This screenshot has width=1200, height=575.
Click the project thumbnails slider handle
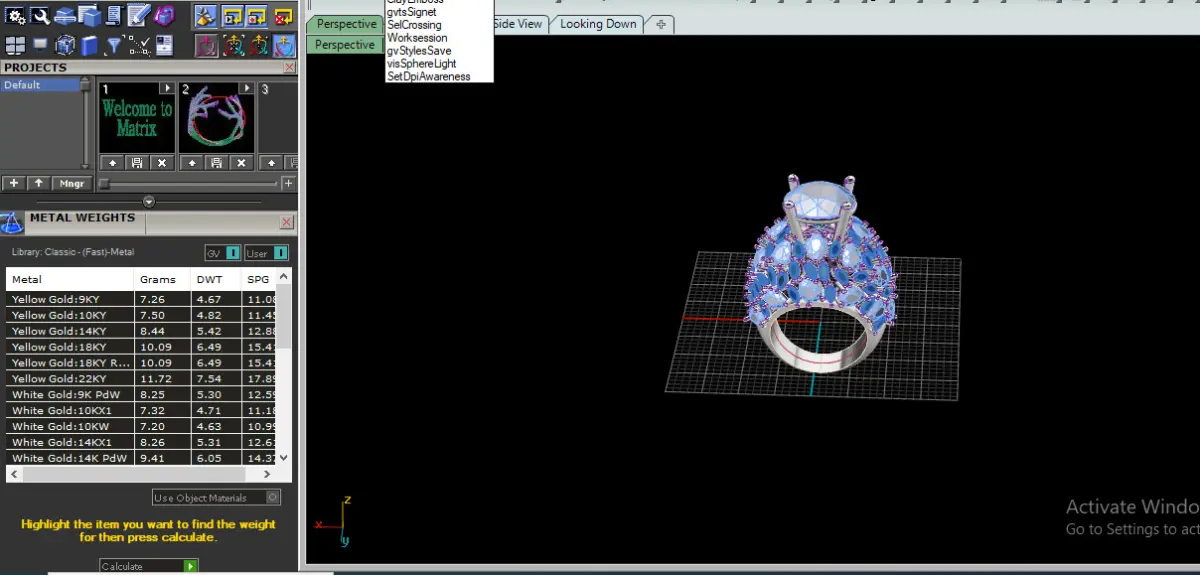click(103, 184)
